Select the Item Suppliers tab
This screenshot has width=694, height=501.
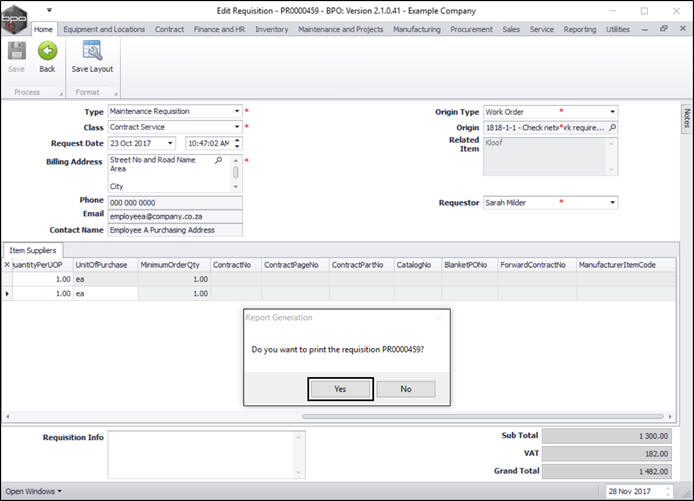point(33,250)
